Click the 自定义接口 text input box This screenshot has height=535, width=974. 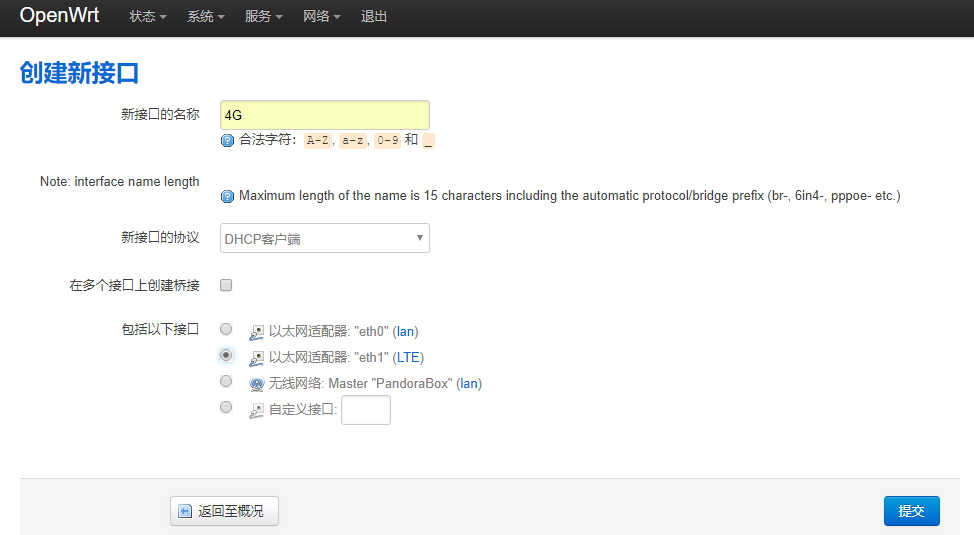tap(366, 410)
